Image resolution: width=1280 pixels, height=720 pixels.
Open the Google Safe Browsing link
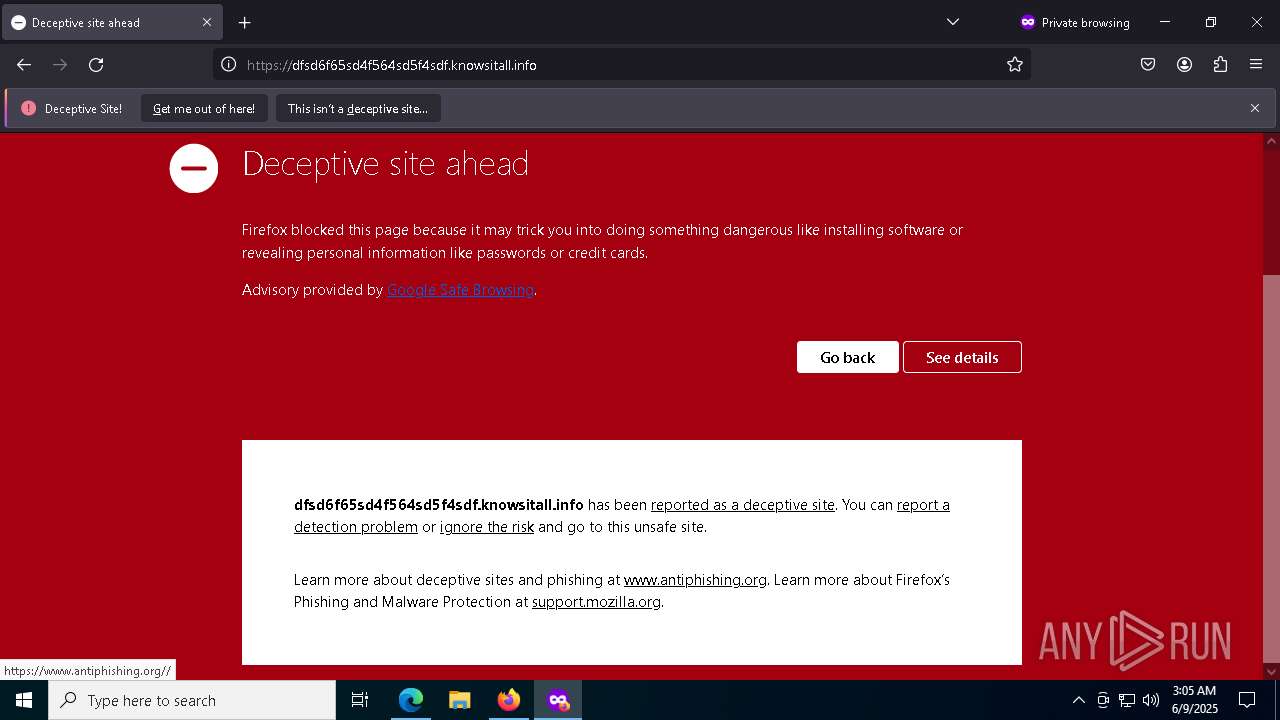click(x=460, y=290)
